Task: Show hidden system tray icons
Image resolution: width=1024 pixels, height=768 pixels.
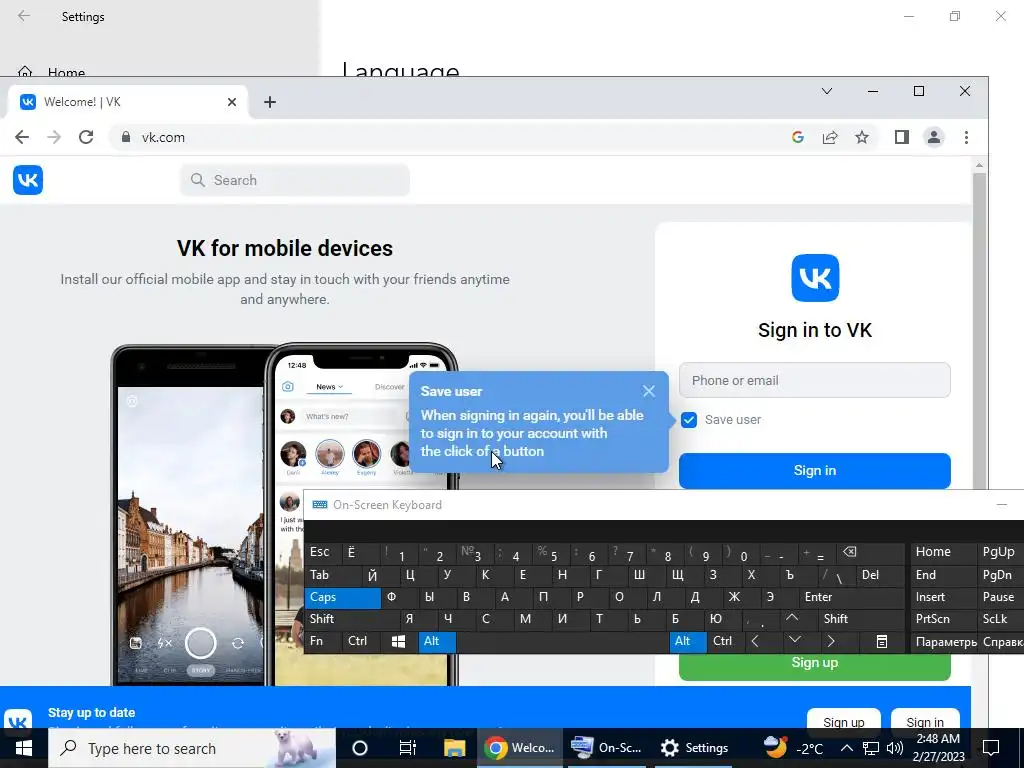Action: [846, 748]
